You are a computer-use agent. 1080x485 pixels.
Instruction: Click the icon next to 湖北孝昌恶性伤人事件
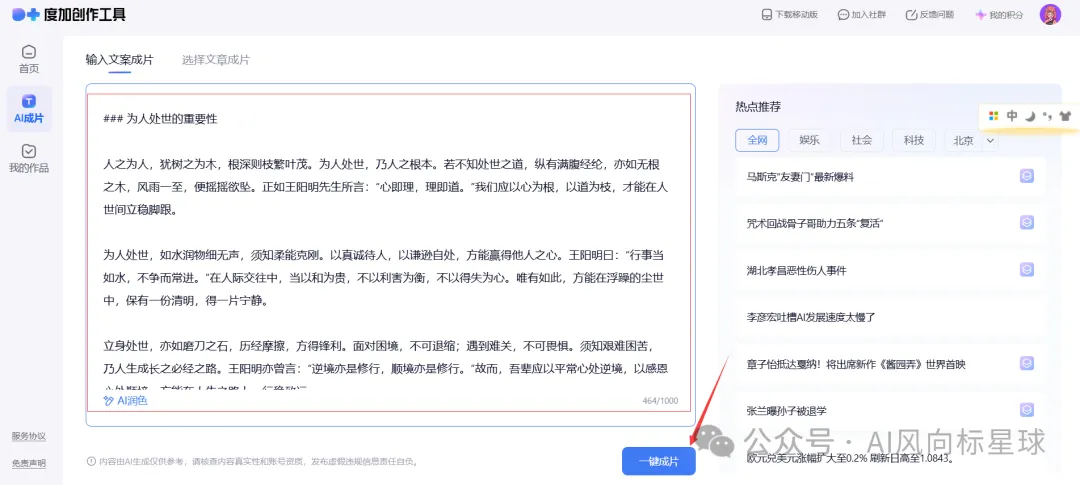click(1026, 269)
